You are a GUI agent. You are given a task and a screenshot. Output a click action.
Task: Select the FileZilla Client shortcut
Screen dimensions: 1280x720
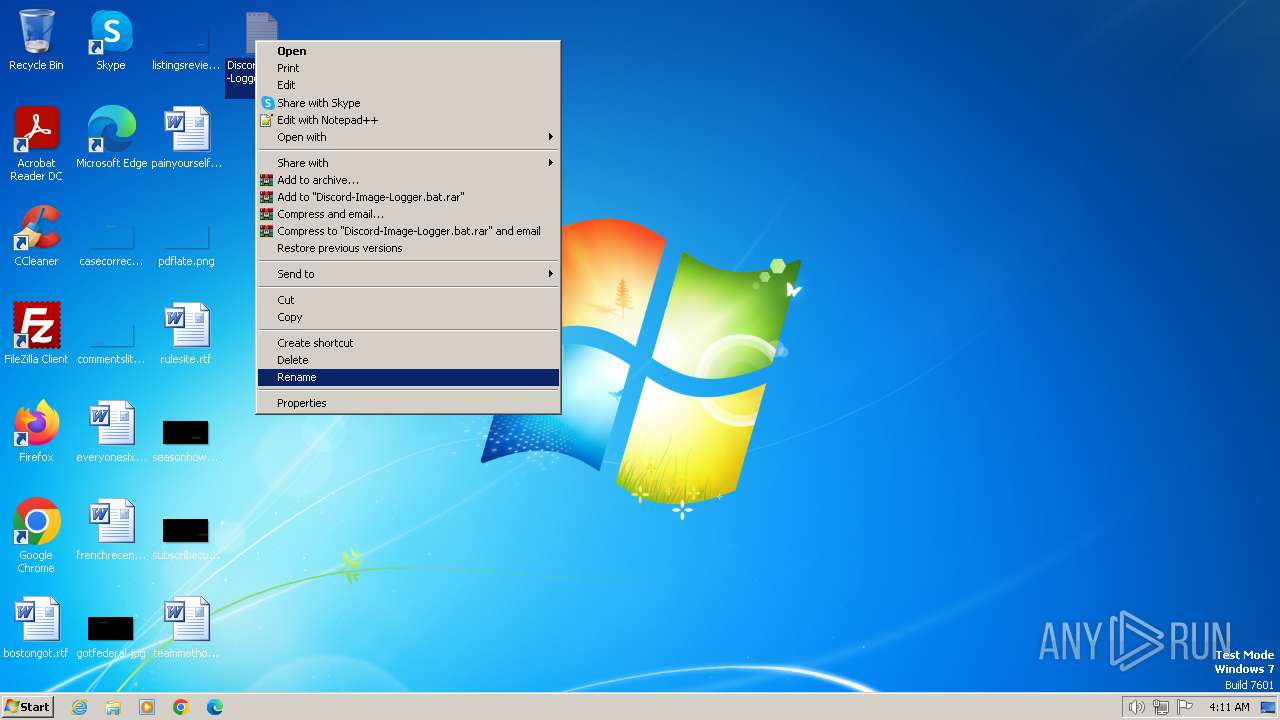coord(36,334)
